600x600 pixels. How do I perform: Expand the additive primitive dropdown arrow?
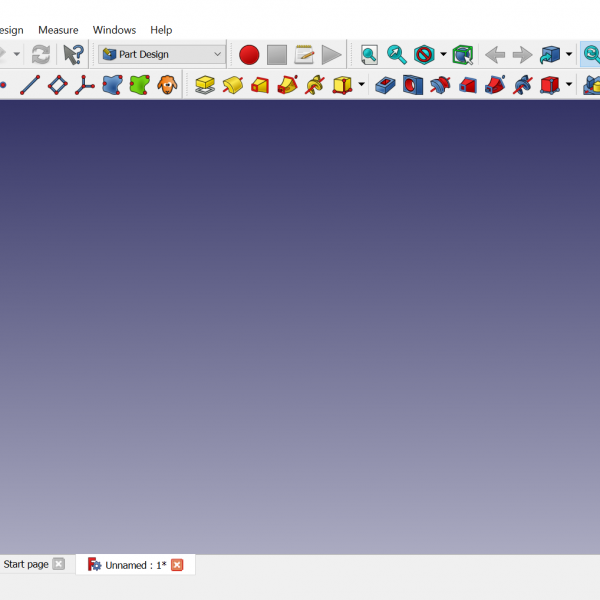click(x=361, y=85)
